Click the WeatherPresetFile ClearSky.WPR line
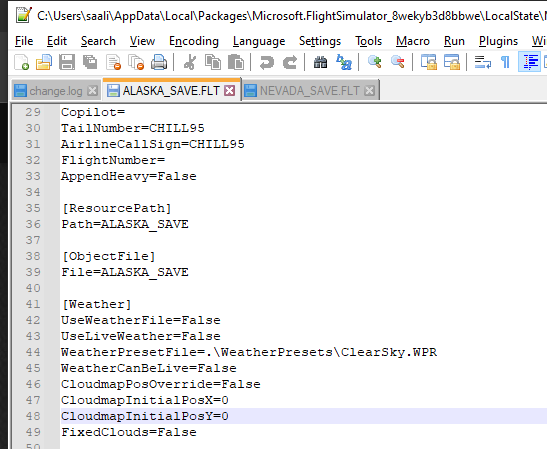 tap(249, 352)
